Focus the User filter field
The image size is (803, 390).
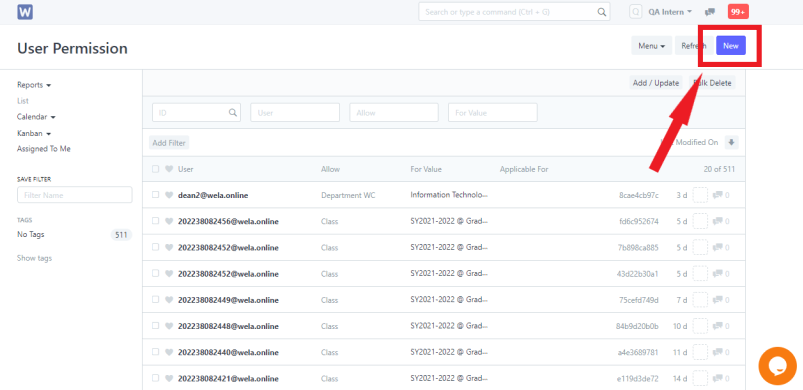pos(295,113)
